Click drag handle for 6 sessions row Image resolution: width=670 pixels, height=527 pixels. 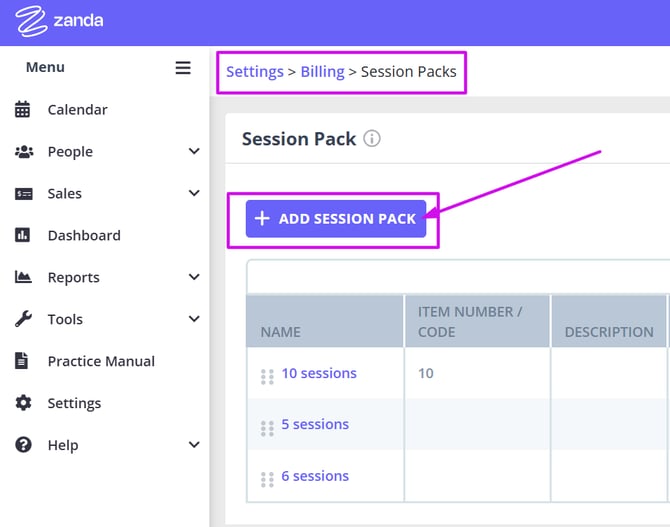(267, 478)
